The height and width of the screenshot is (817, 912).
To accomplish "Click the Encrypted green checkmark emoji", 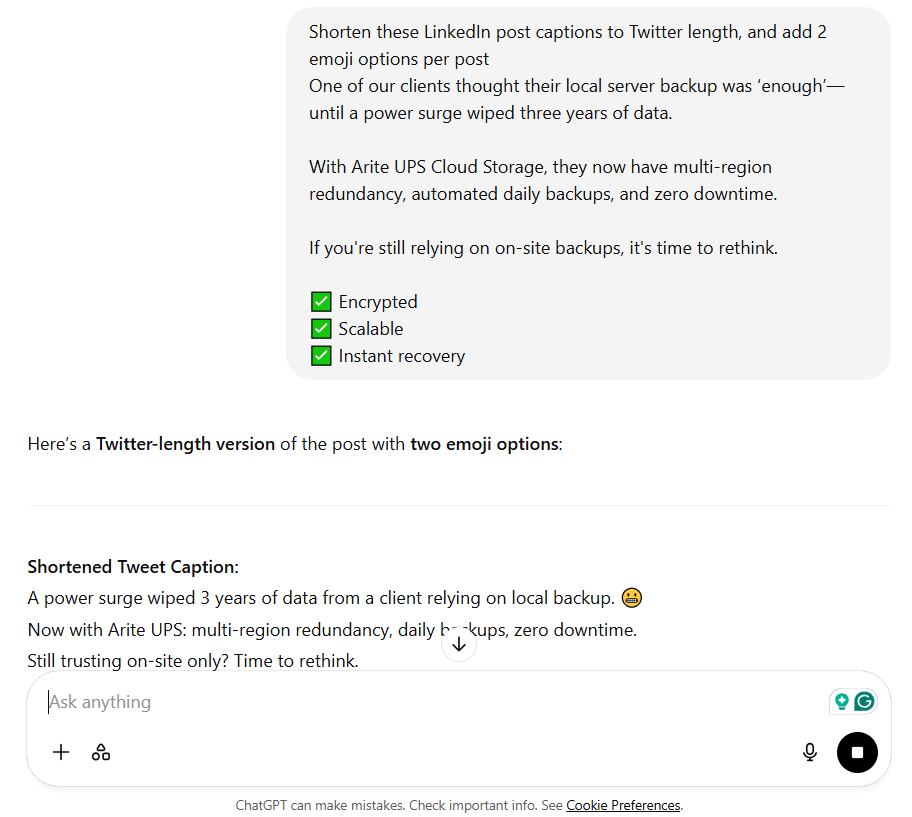I will click(321, 302).
